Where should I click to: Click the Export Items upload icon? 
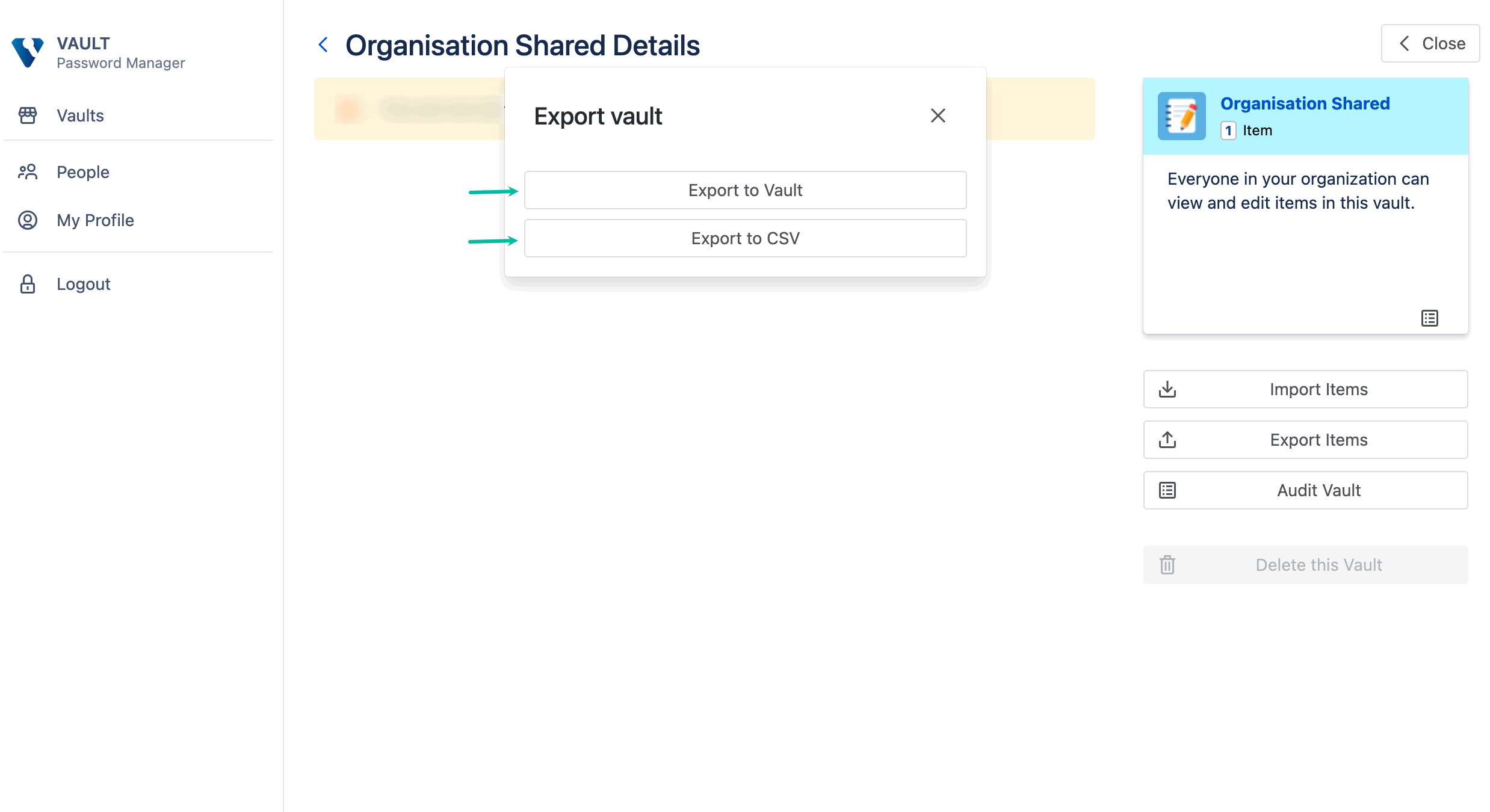[1167, 440]
